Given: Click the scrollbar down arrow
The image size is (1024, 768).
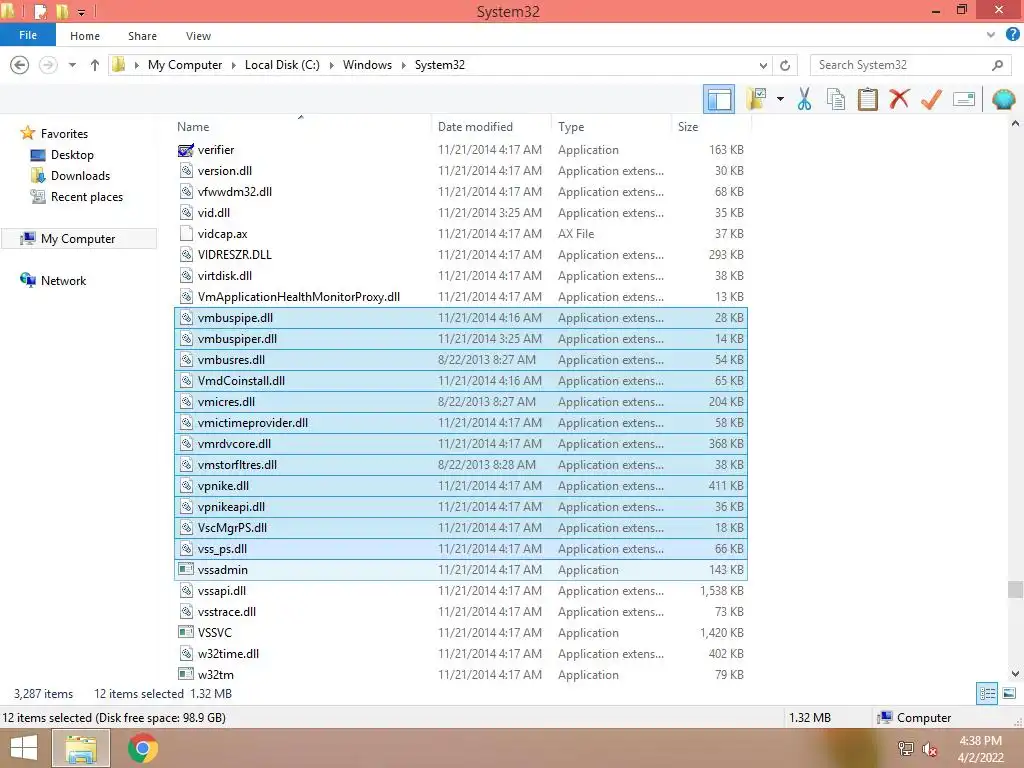Looking at the screenshot, I should coord(1015,673).
